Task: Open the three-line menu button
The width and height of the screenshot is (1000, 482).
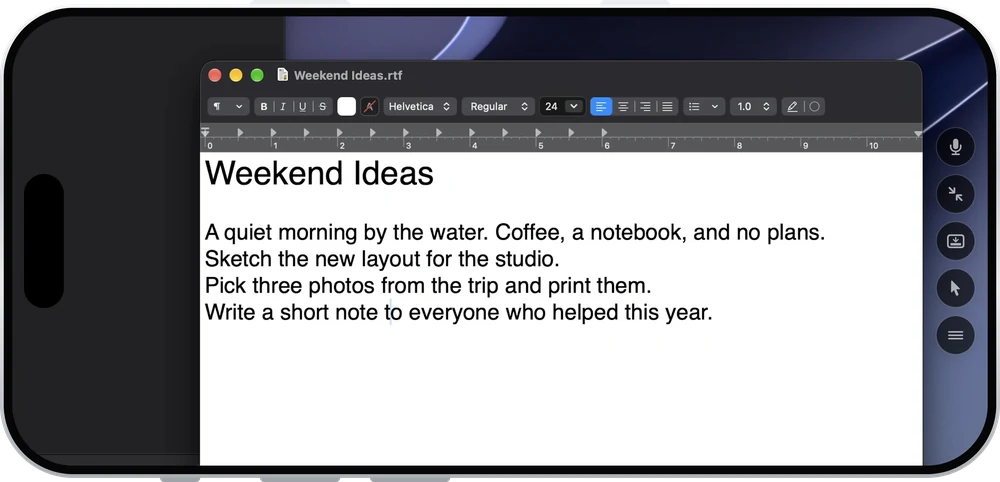Action: (955, 335)
